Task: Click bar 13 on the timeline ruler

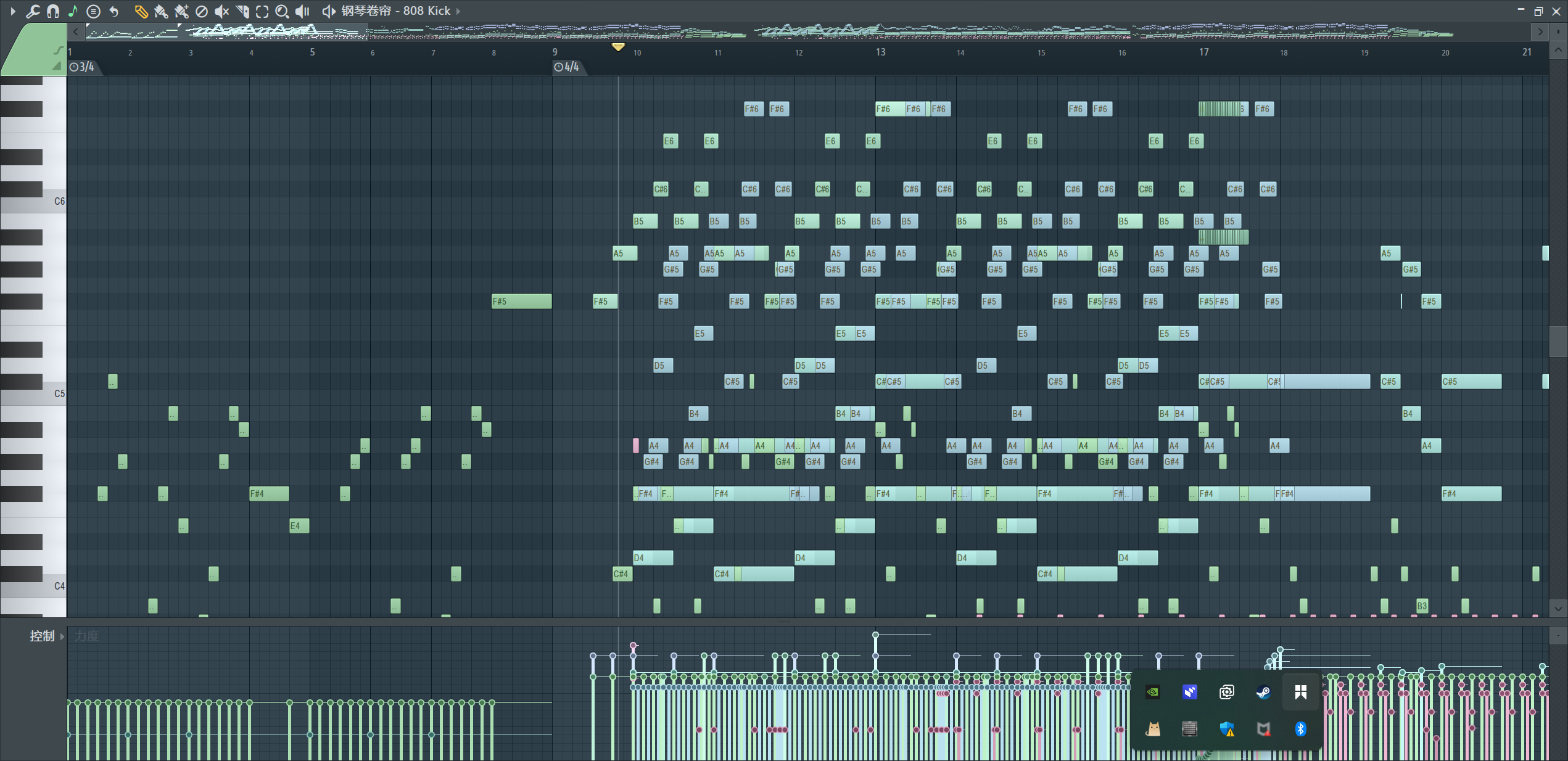Action: coord(880,52)
